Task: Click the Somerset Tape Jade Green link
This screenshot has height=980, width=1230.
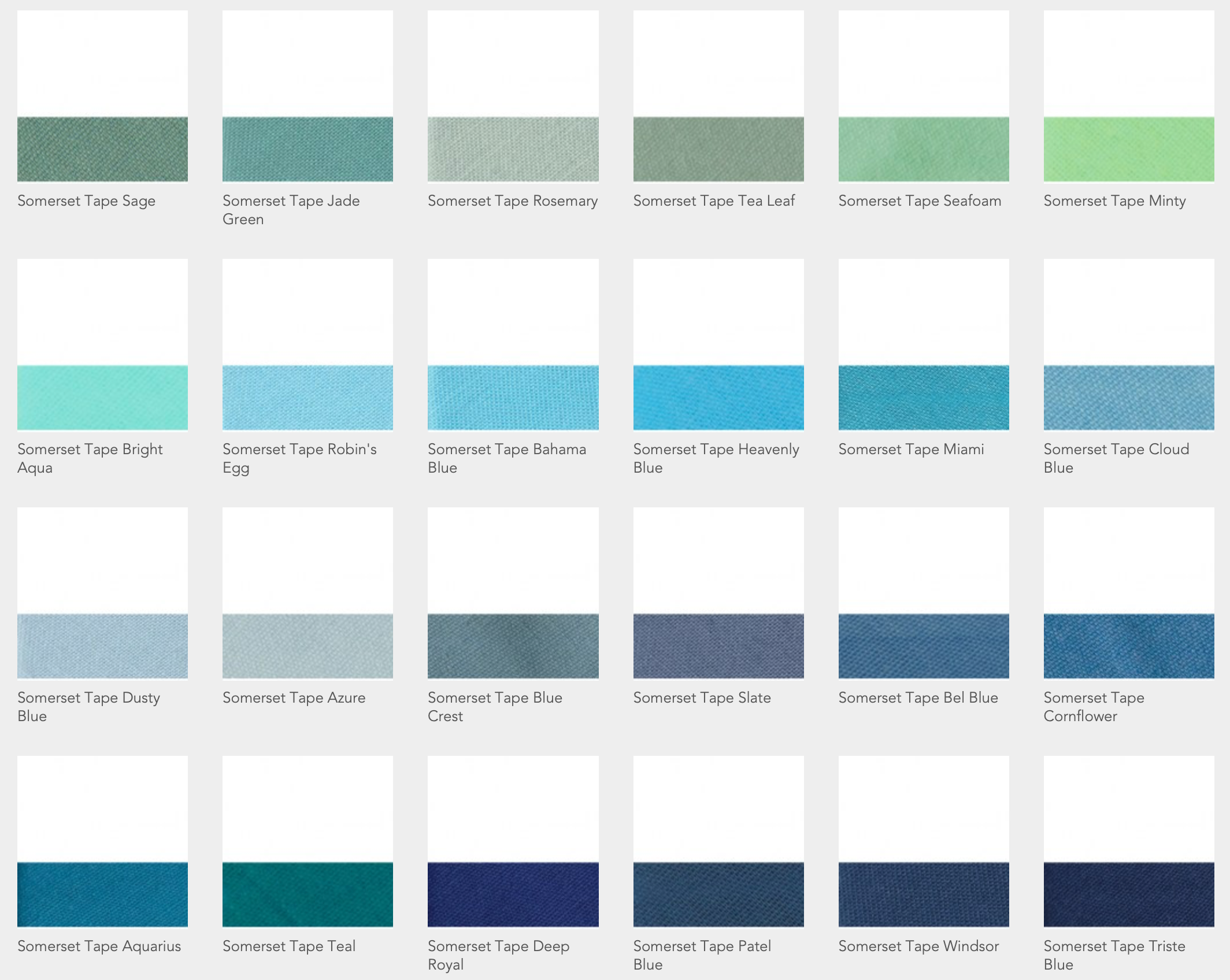Action: 291,209
